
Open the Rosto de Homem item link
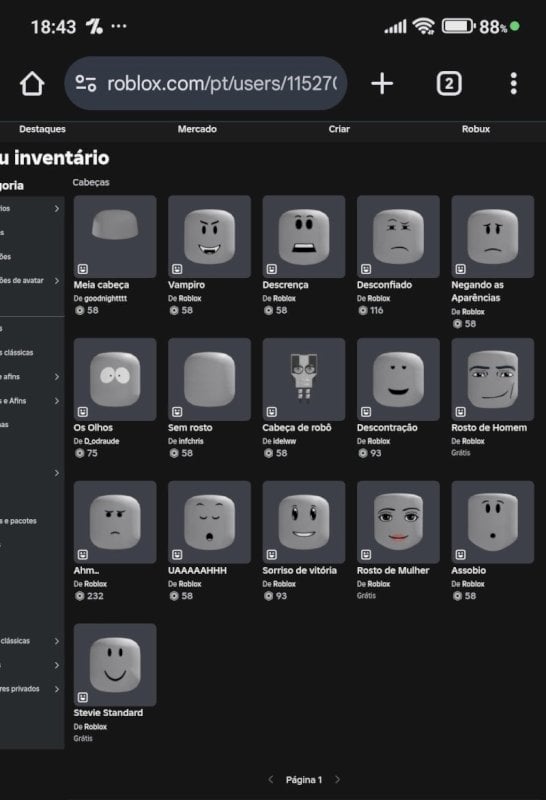coord(489,428)
